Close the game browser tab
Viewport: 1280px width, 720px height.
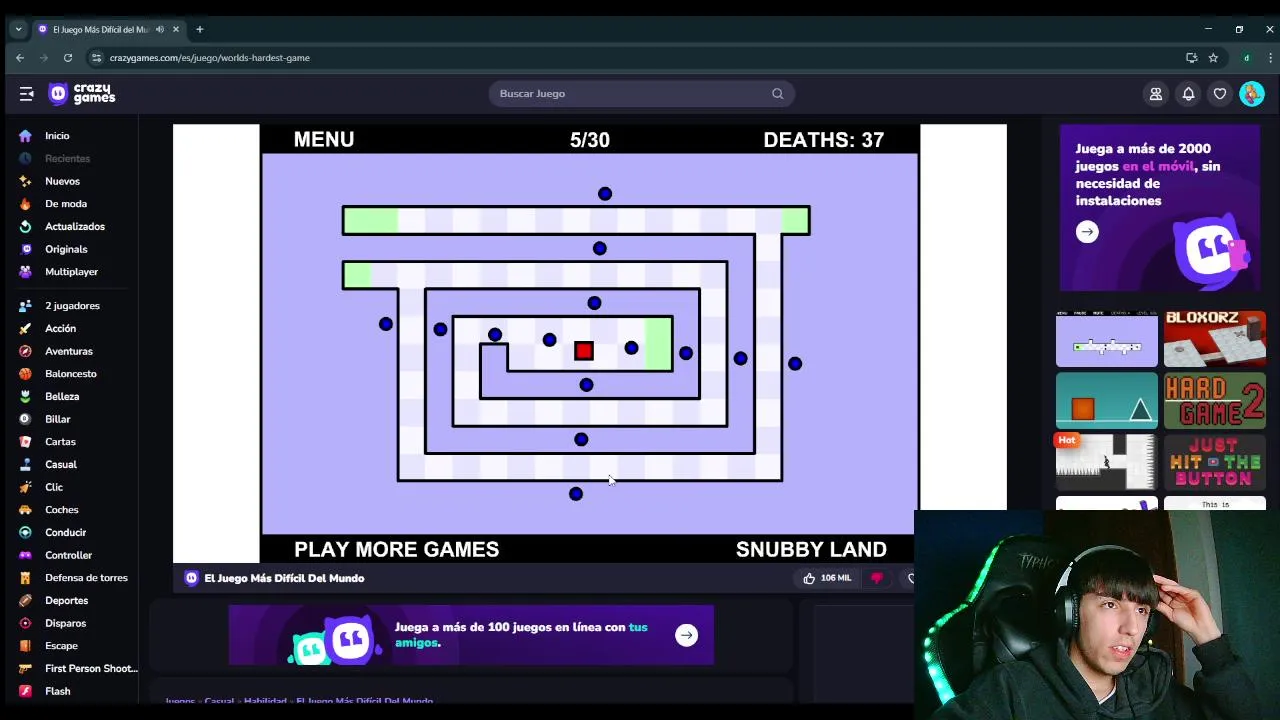point(176,29)
